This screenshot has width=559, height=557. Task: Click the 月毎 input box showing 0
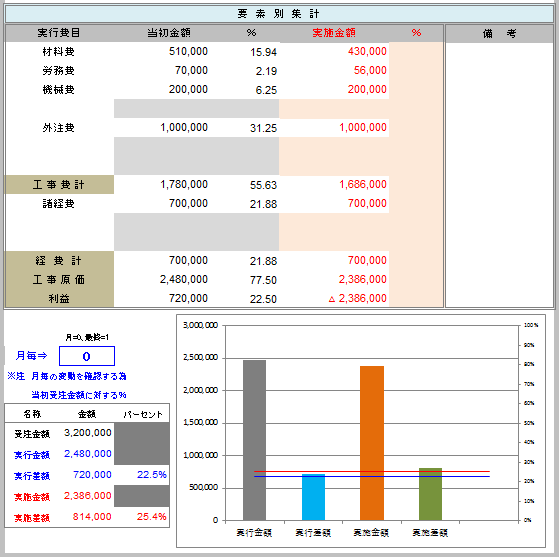pos(87,356)
